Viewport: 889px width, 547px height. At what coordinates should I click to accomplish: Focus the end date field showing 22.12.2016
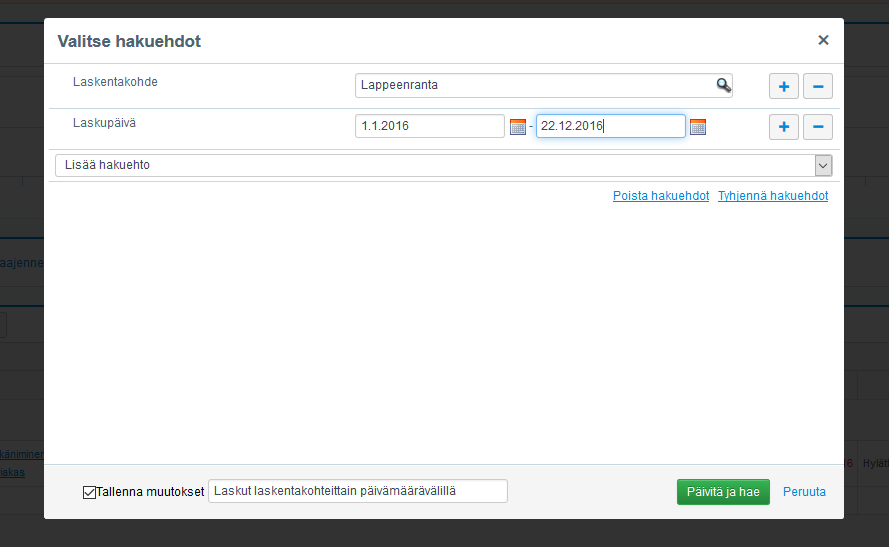pyautogui.click(x=610, y=126)
